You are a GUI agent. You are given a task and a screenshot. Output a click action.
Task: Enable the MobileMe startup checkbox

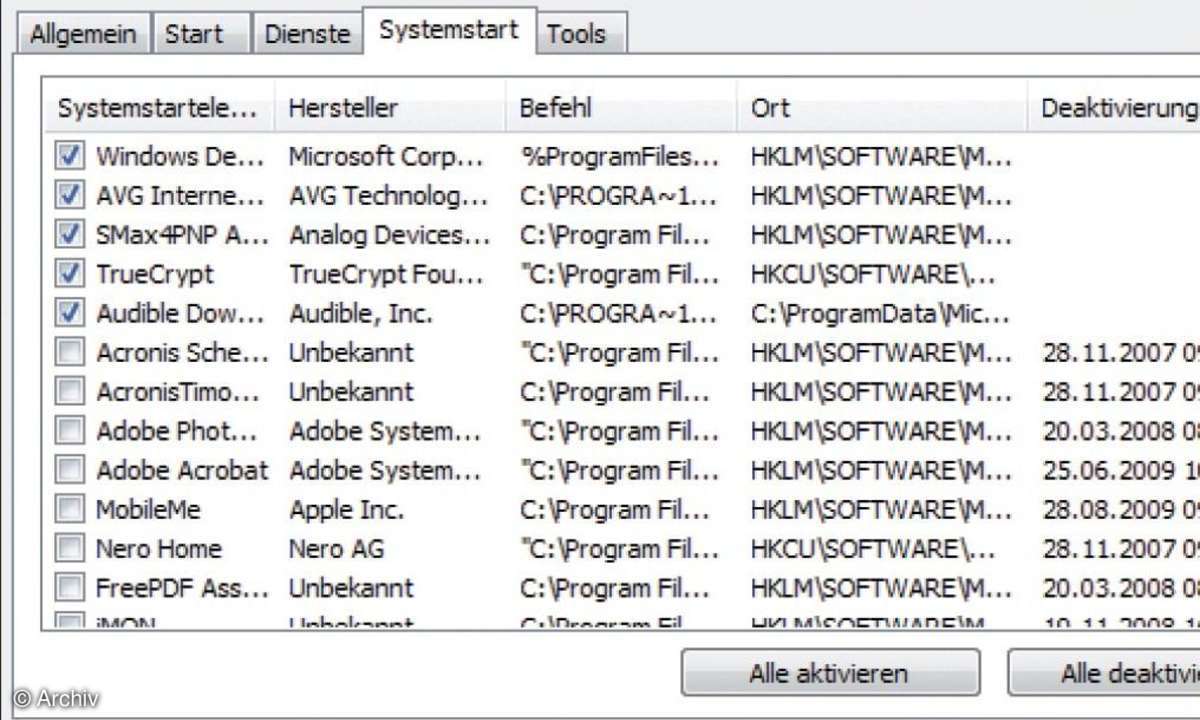pos(70,509)
